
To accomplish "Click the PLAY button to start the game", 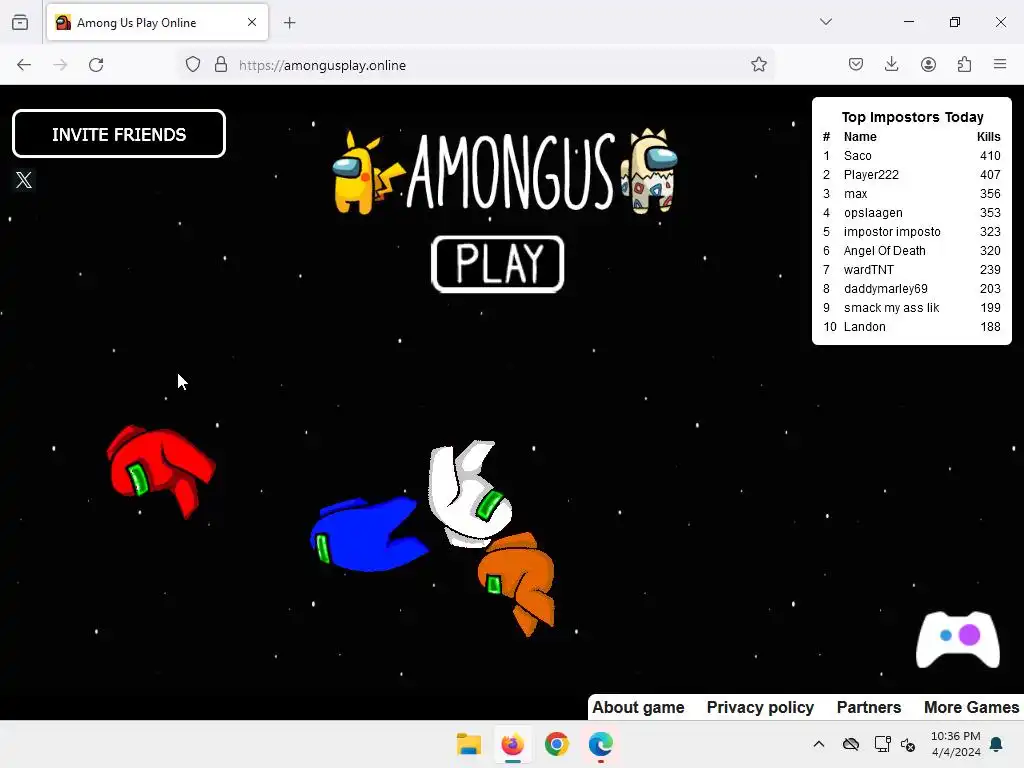I will 498,264.
